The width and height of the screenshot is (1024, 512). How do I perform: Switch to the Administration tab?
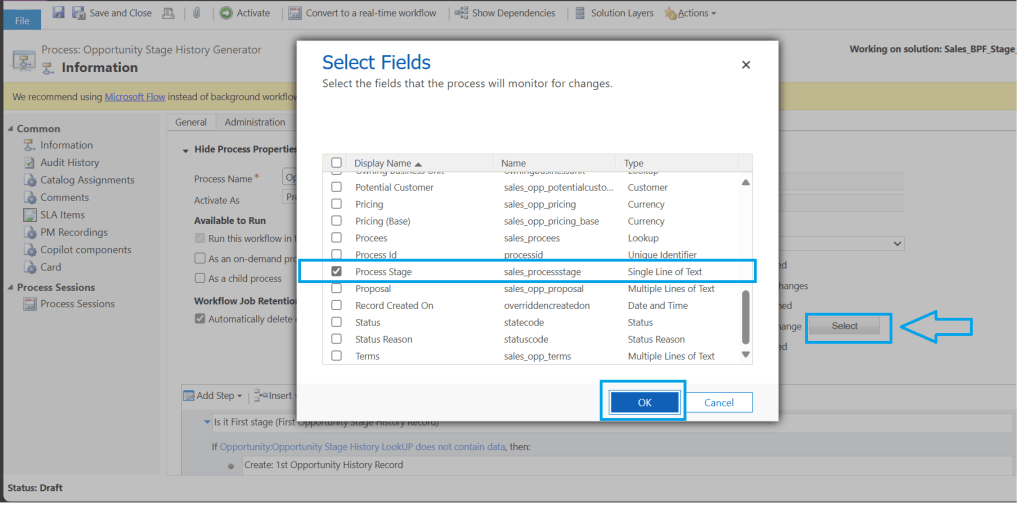(255, 122)
